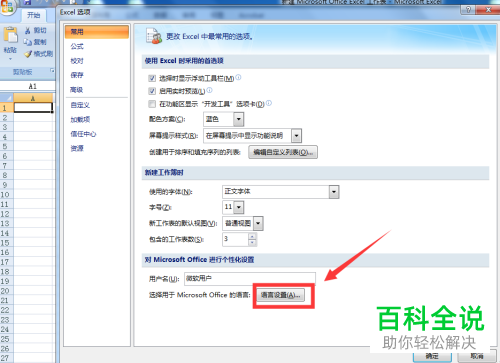Close the Excel Options dialog
The image size is (500, 363).
(x=488, y=9)
